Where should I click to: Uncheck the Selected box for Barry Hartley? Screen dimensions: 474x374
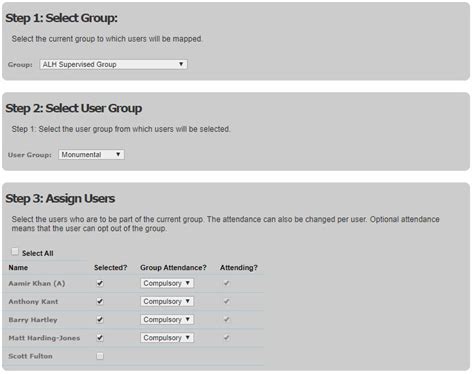click(x=100, y=320)
